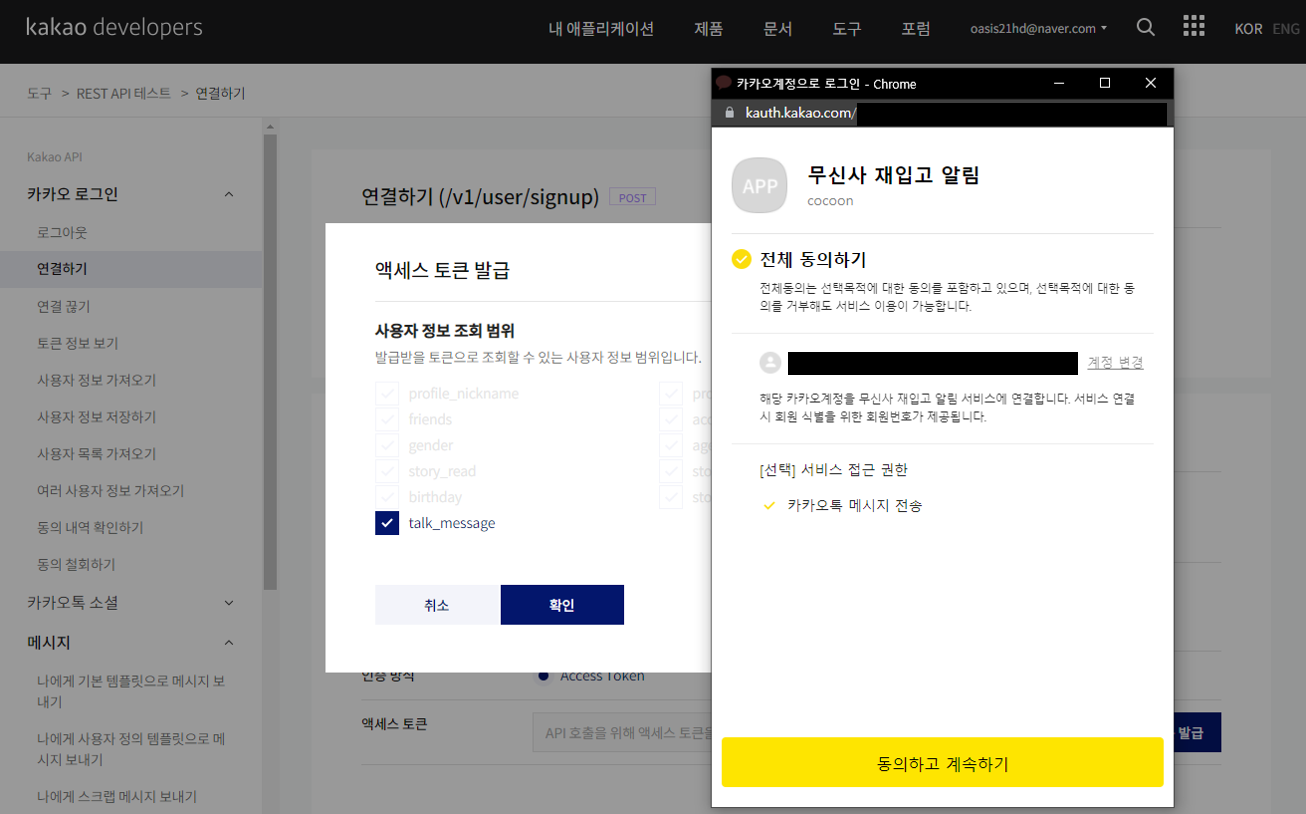
Task: Select 여러 사용자 정보 가져오기 in sidebar
Action: point(110,490)
